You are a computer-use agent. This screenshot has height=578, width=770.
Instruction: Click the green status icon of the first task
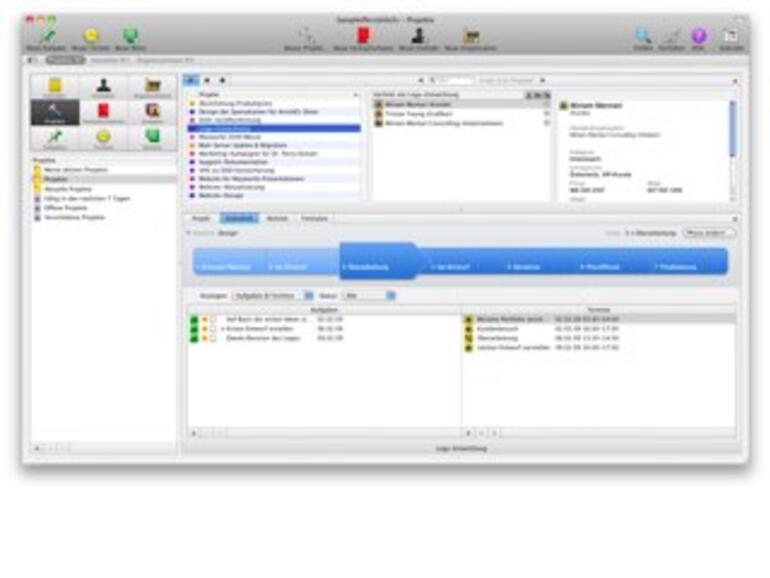[194, 320]
